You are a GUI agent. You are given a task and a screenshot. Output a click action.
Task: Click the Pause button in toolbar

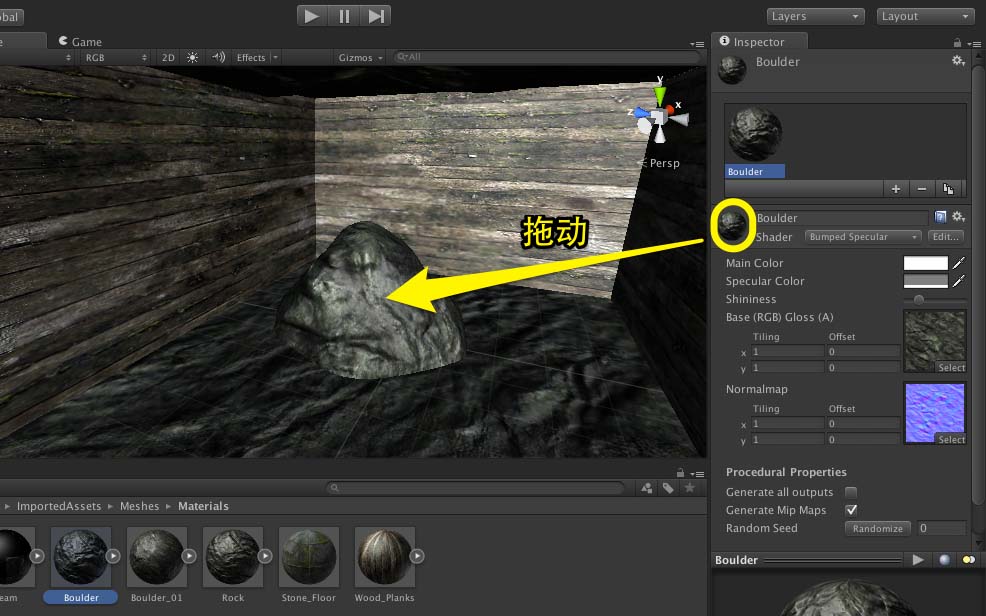click(344, 16)
